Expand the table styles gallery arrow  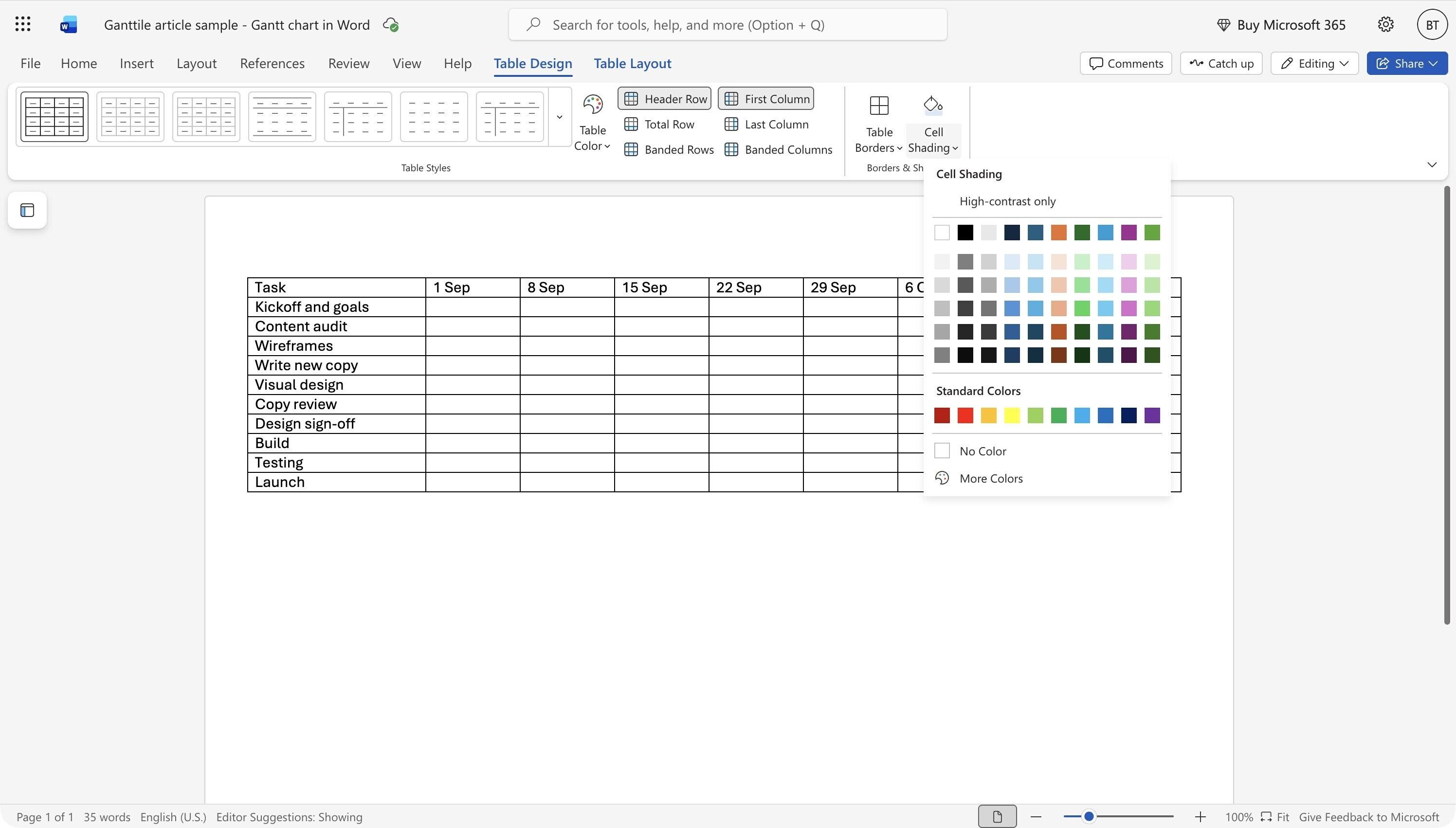tap(560, 117)
